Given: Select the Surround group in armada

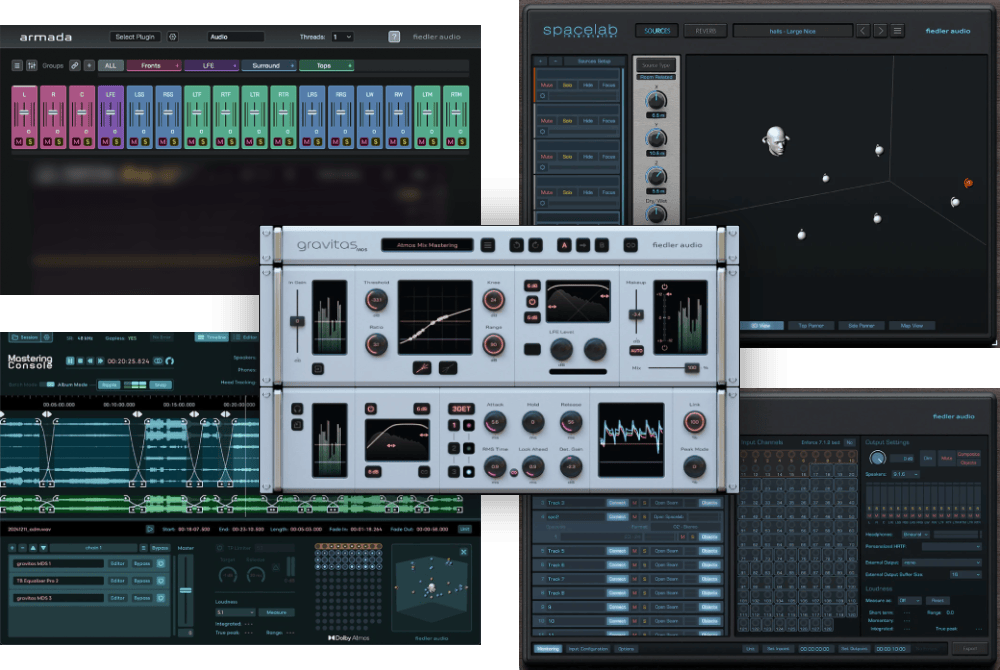Looking at the screenshot, I should click(x=268, y=66).
